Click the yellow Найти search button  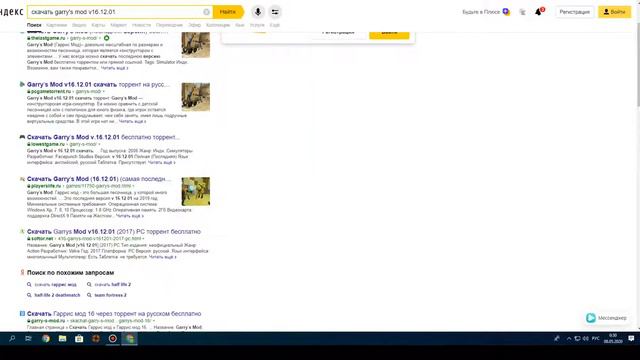click(x=228, y=12)
